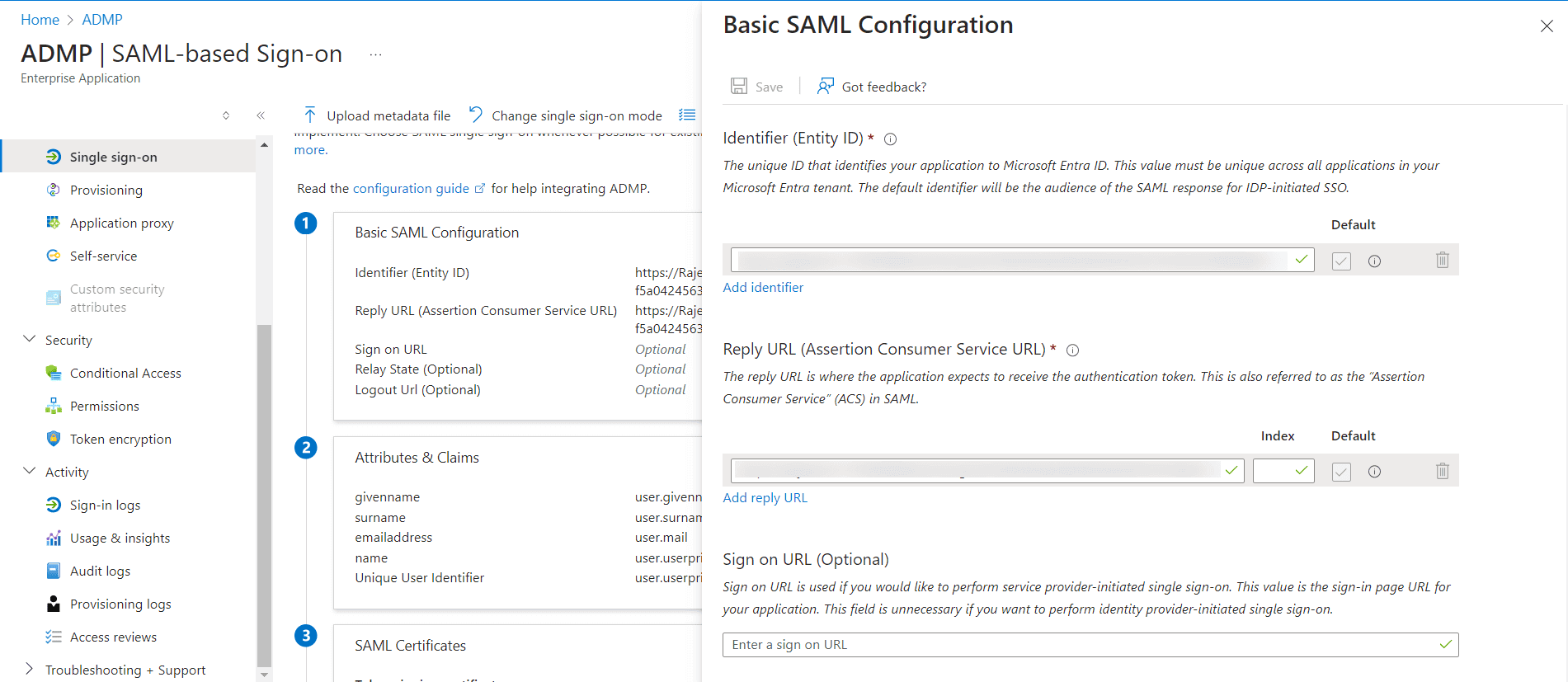Click Change single sign-on mode icon
The width and height of the screenshot is (1568, 682).
coord(476,115)
